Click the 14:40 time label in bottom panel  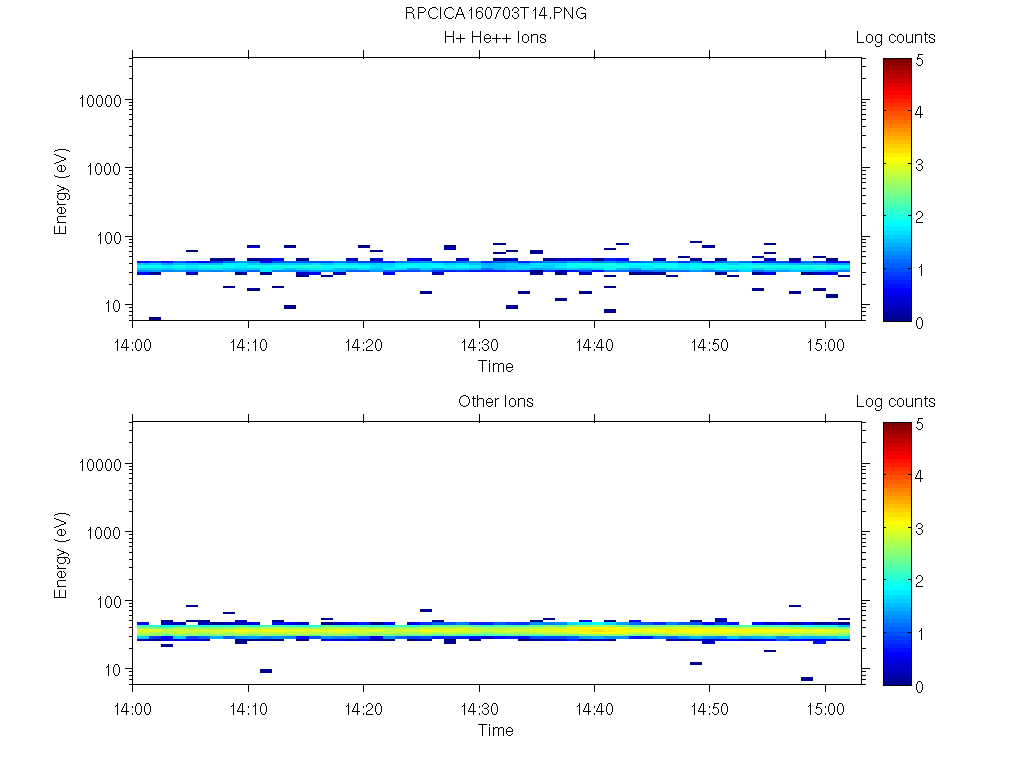tap(594, 709)
